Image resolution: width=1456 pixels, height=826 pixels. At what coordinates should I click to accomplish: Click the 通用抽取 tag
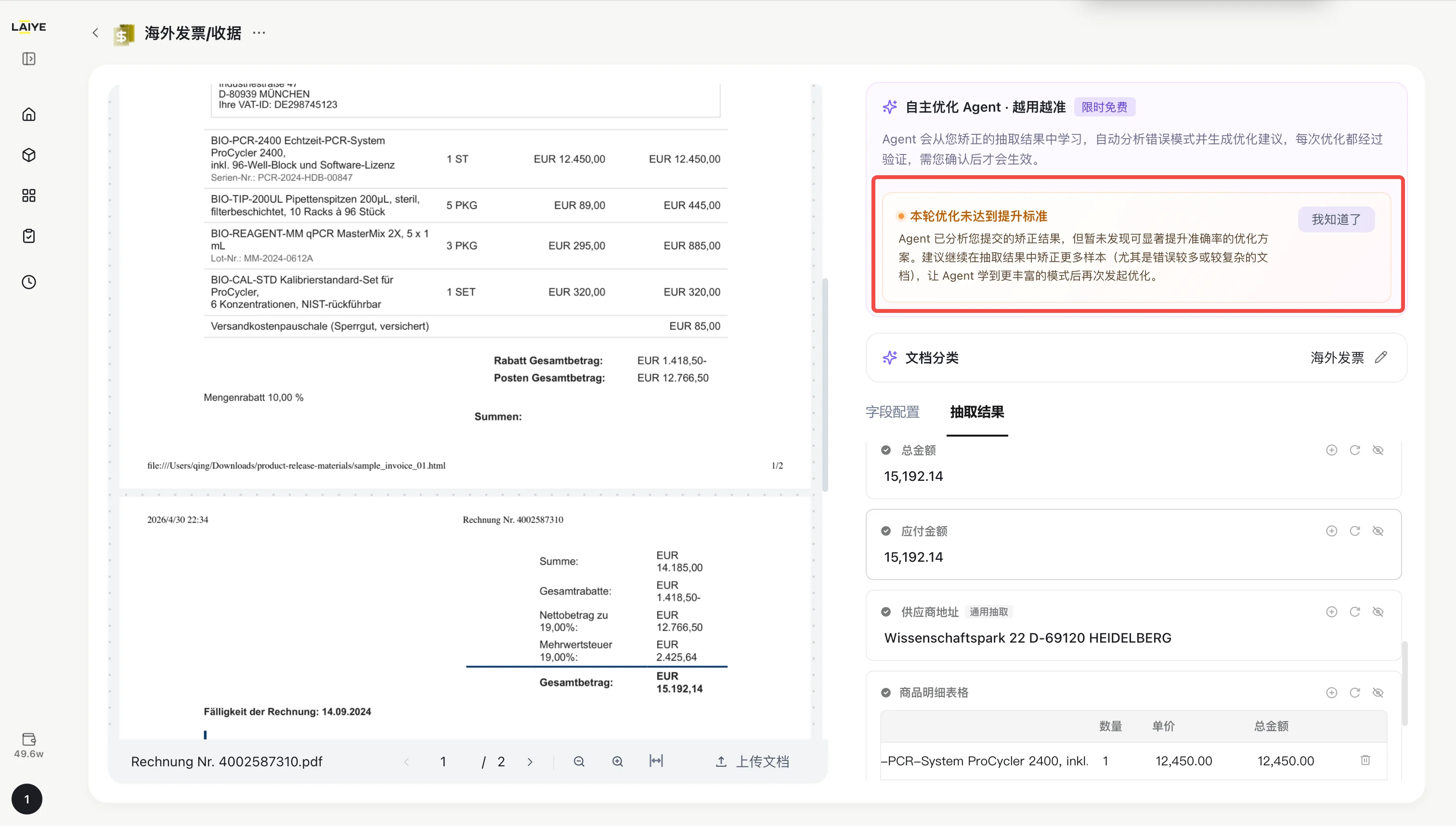click(x=988, y=611)
